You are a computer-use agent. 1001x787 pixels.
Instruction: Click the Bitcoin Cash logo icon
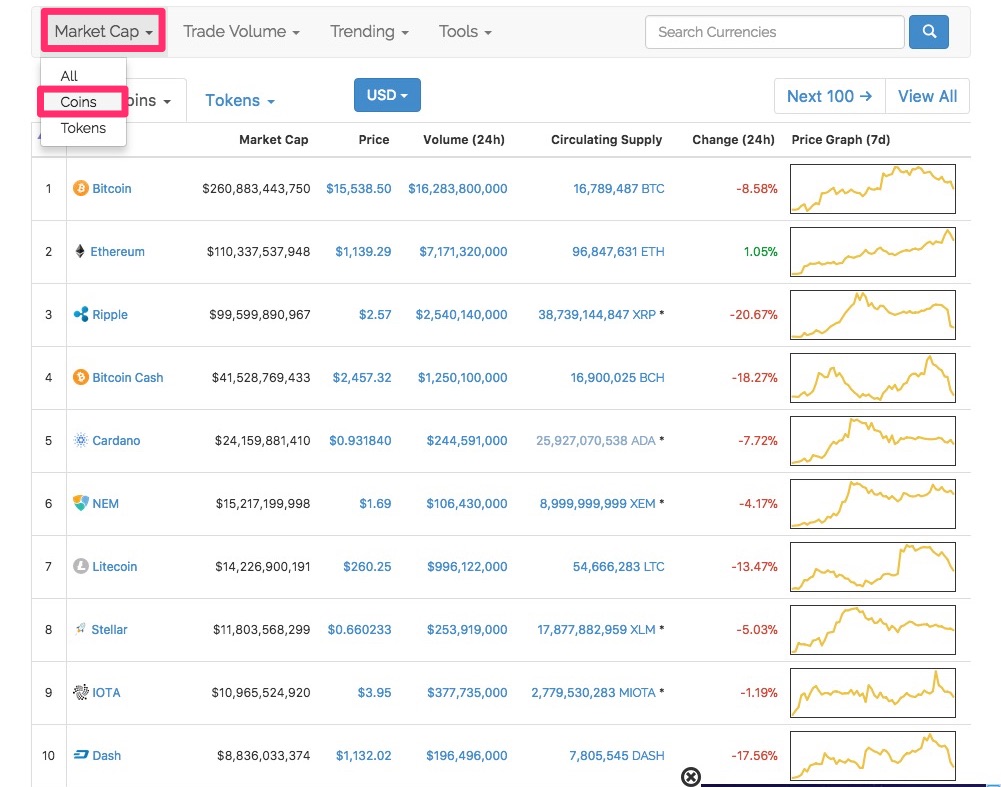click(80, 377)
